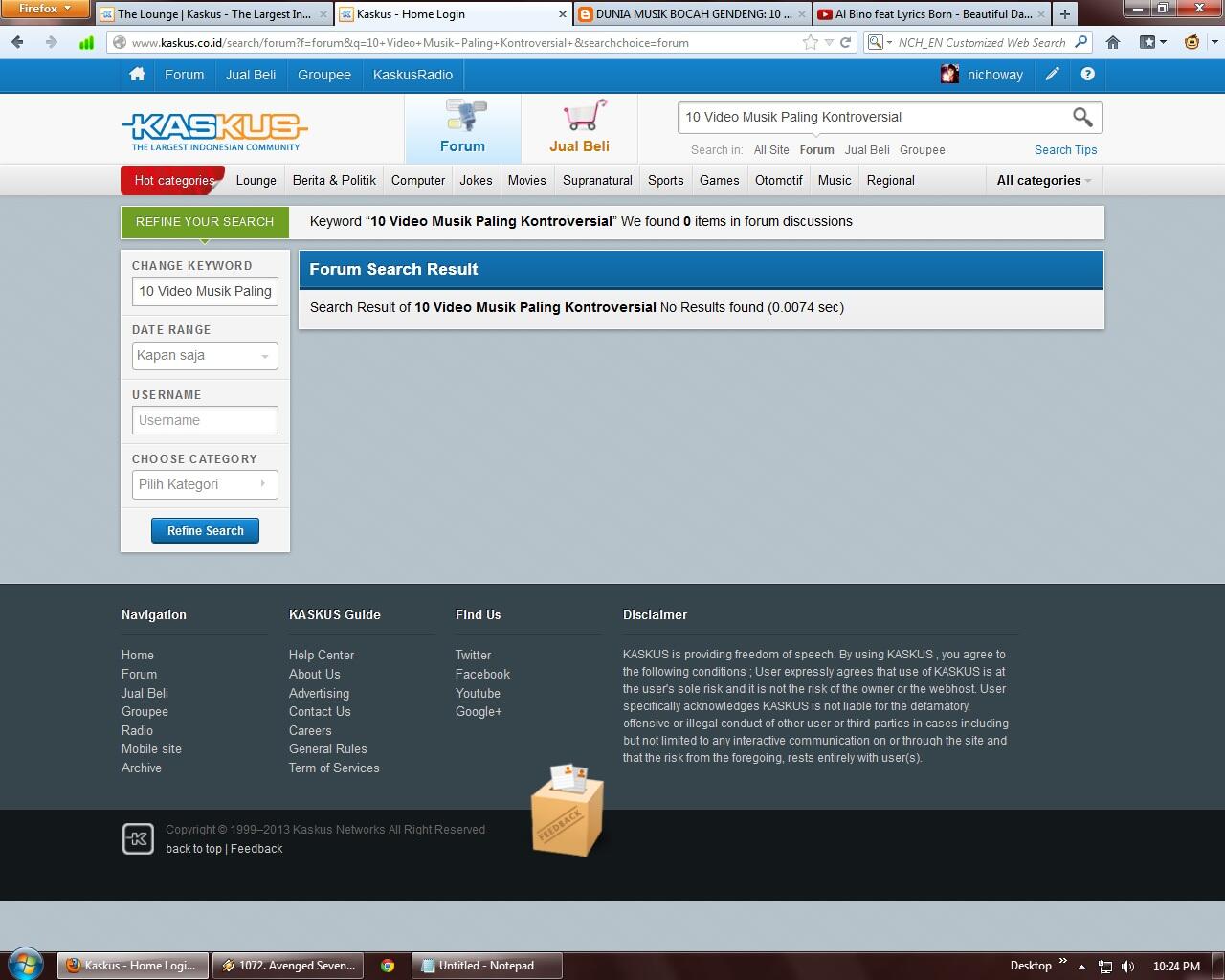Open the Lounge category

(x=256, y=180)
